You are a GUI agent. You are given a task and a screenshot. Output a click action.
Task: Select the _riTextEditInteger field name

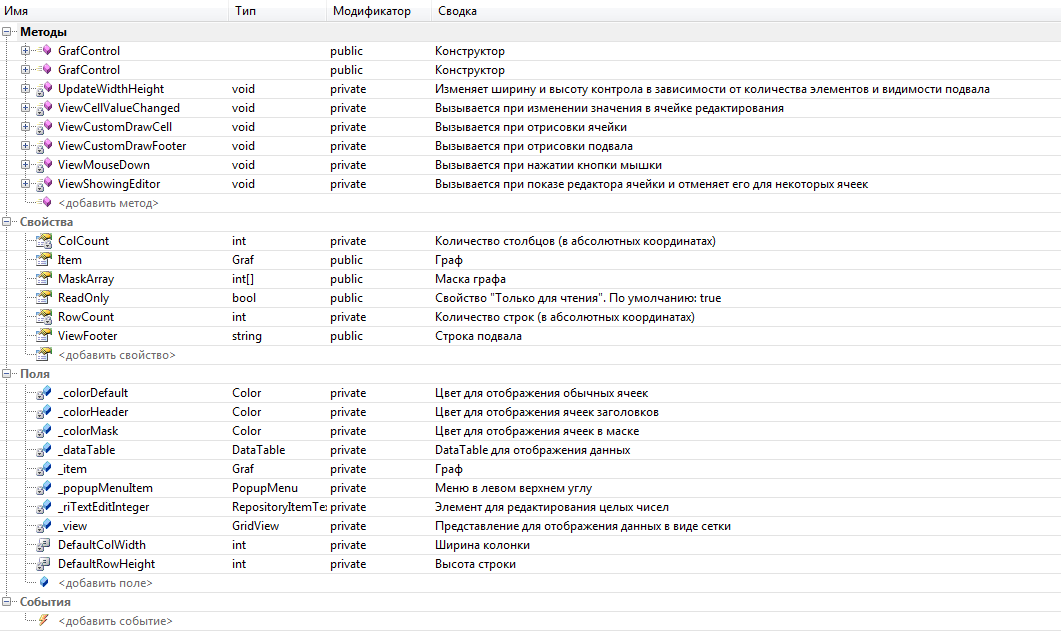point(104,507)
